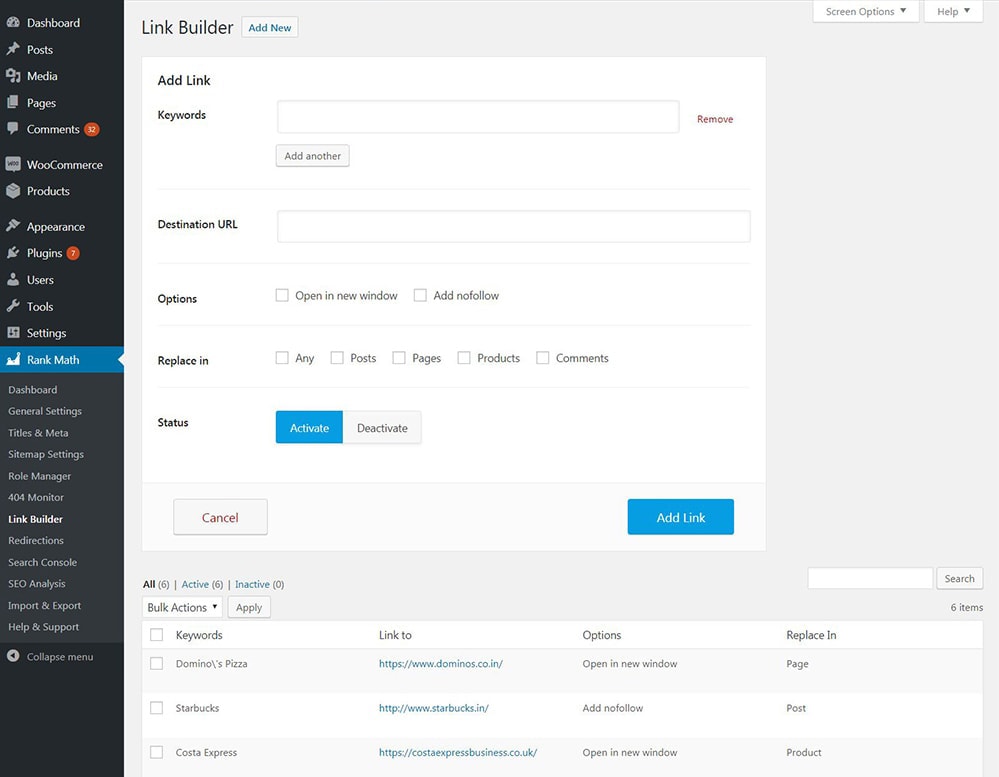The height and width of the screenshot is (777, 999).
Task: Click the WooCommerce sidebar icon
Action: pos(12,164)
